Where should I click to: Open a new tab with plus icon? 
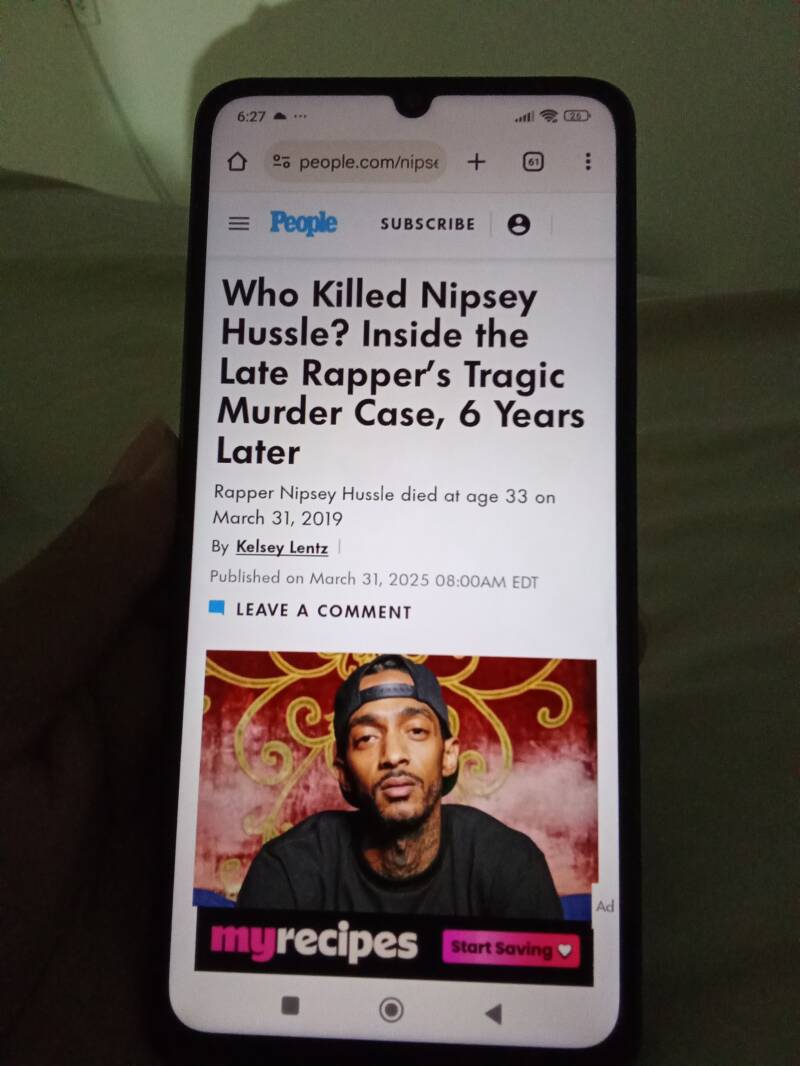tap(476, 162)
